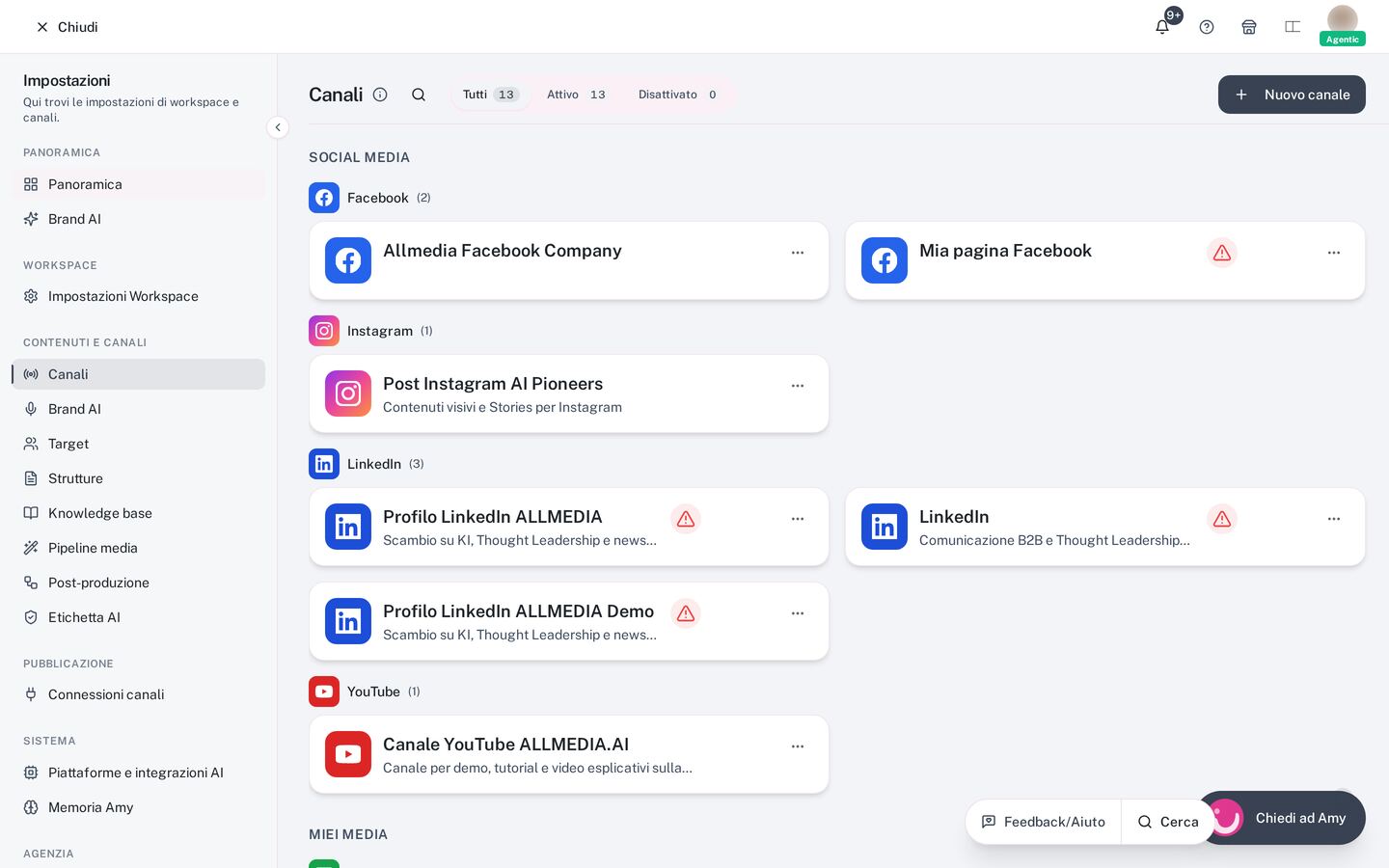Click warning icon on Profilo LinkedIn ALLMEDIA

686,519
